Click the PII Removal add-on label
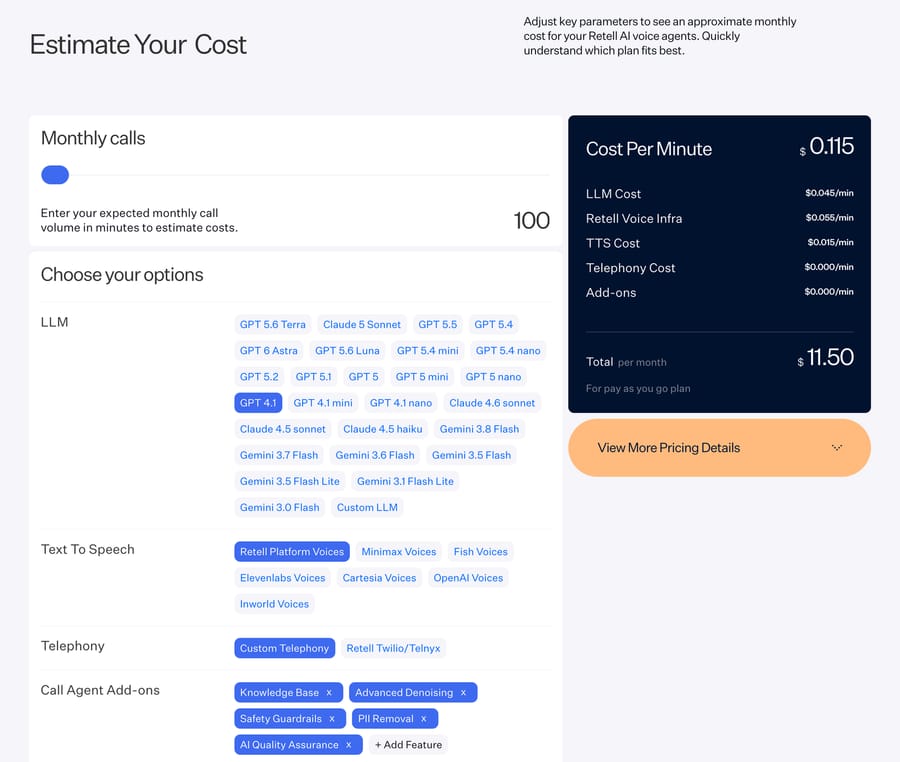Screen dimensions: 900x762 pos(386,719)
